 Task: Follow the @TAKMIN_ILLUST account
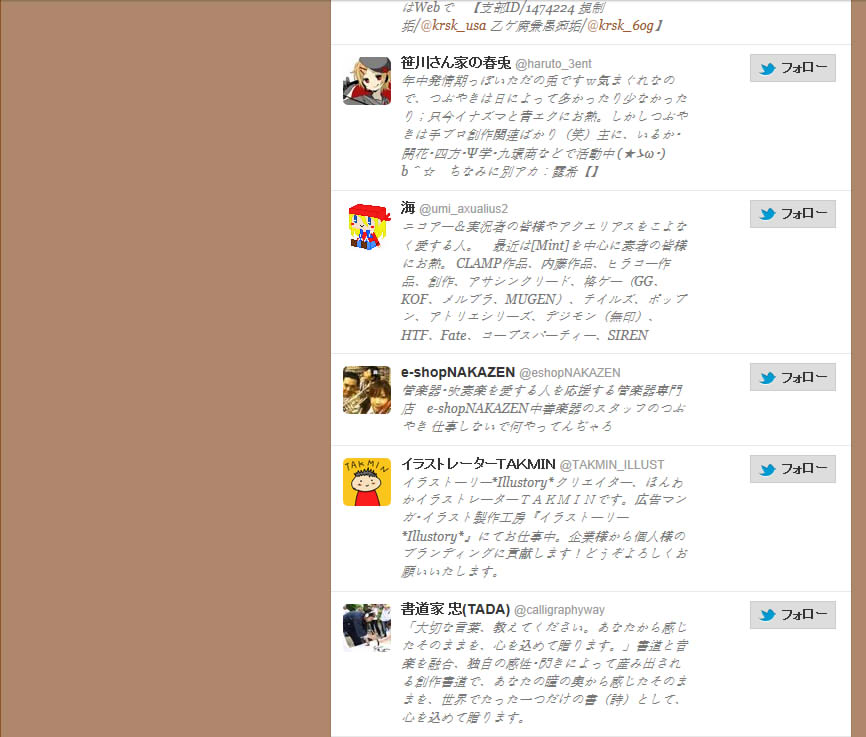pyautogui.click(x=793, y=468)
